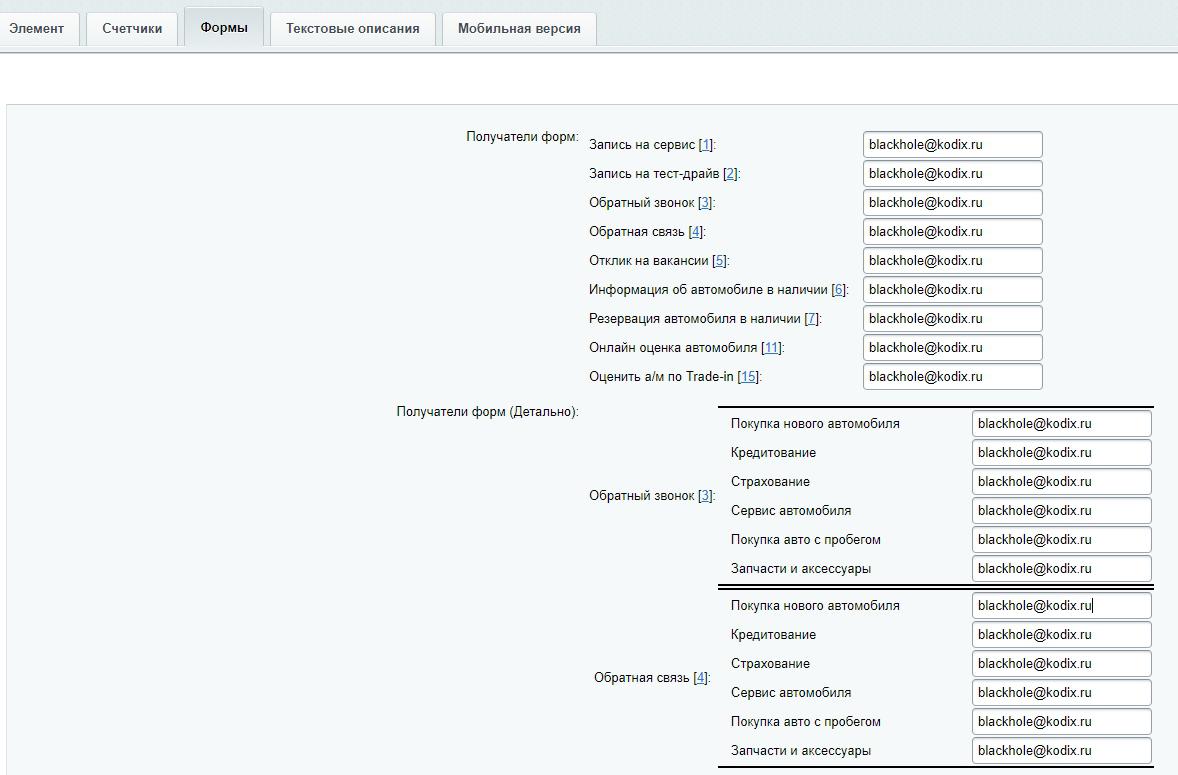Screen dimensions: 1178x775
Task: Open the Счетчики tab
Action: pyautogui.click(x=132, y=29)
